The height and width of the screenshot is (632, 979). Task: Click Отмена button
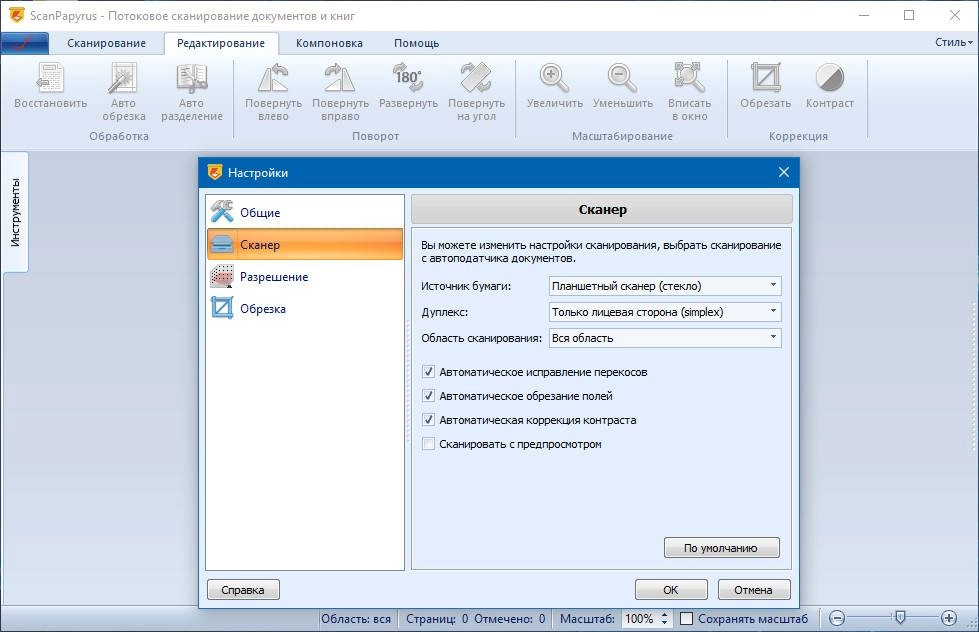[754, 590]
